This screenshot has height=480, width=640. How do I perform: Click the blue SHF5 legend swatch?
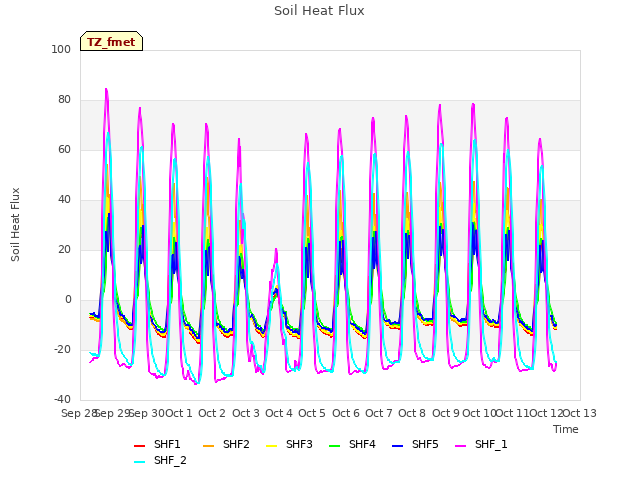click(x=398, y=446)
